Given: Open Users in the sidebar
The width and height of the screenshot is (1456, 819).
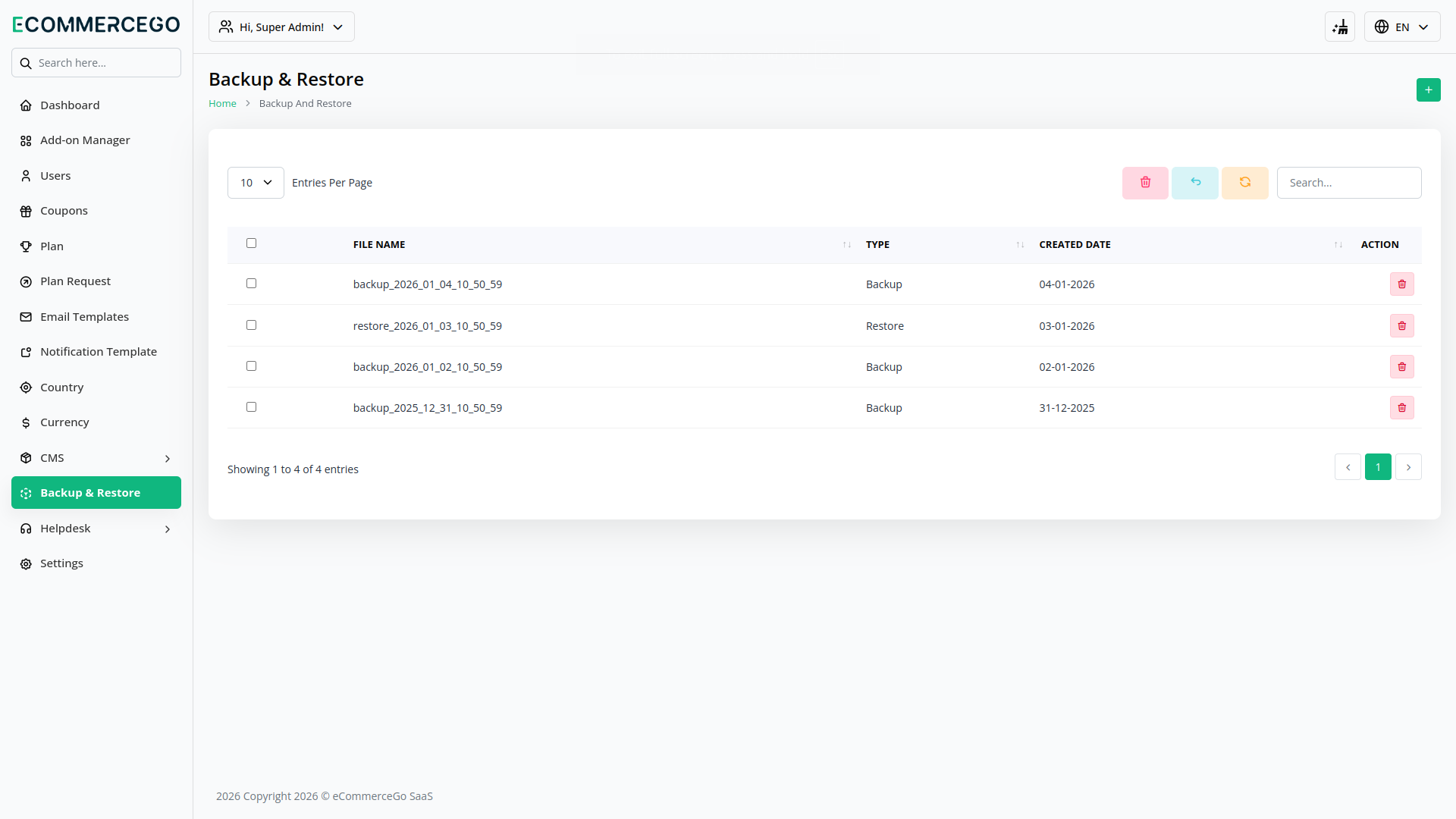Looking at the screenshot, I should click(96, 176).
